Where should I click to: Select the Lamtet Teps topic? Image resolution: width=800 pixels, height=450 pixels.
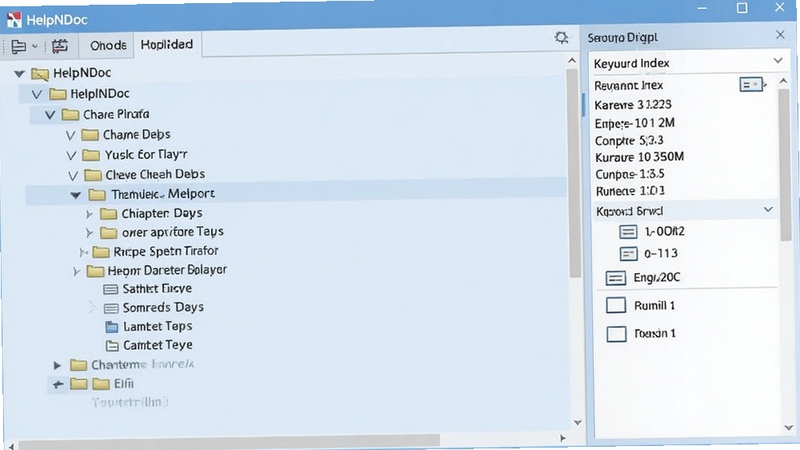click(x=157, y=327)
